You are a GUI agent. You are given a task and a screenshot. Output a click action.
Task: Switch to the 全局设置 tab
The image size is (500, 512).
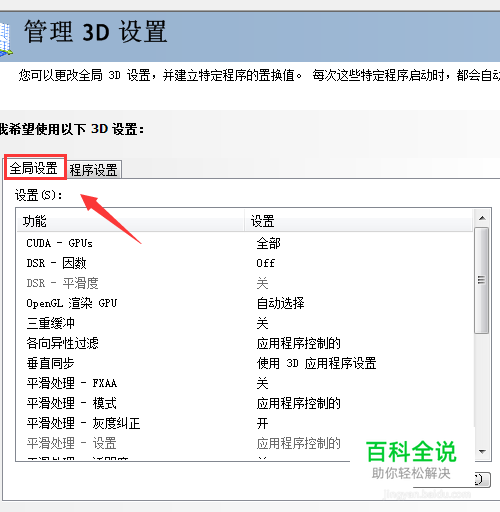35,168
